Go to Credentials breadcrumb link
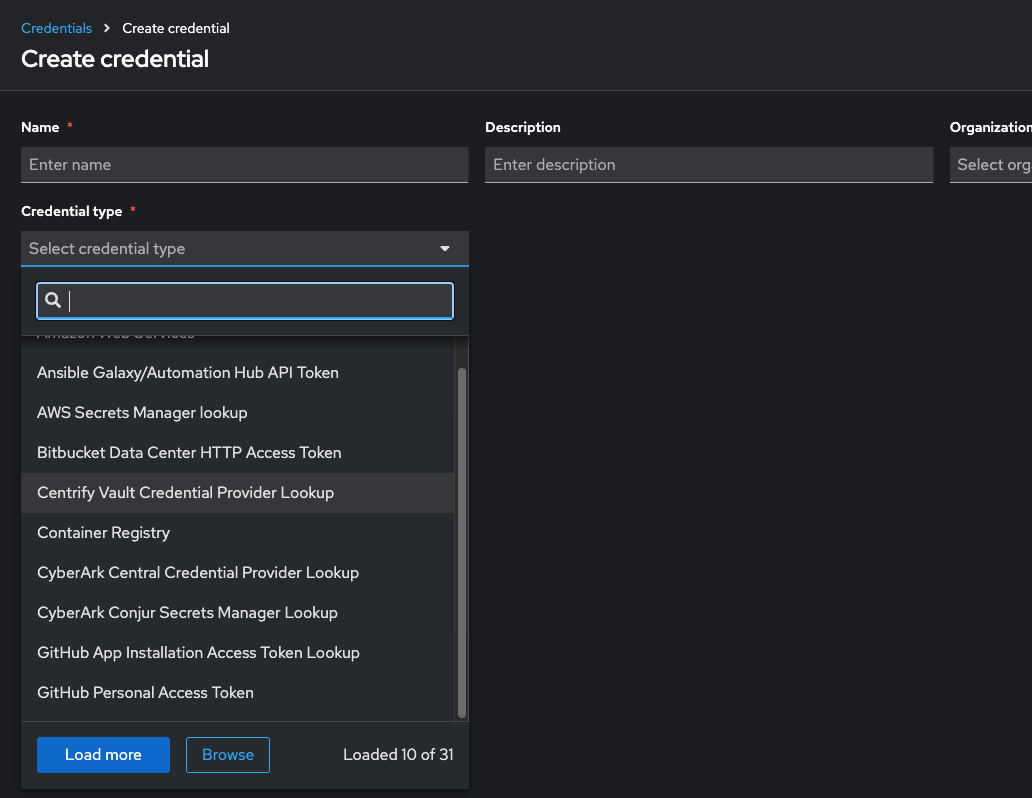This screenshot has width=1032, height=798. pyautogui.click(x=57, y=28)
